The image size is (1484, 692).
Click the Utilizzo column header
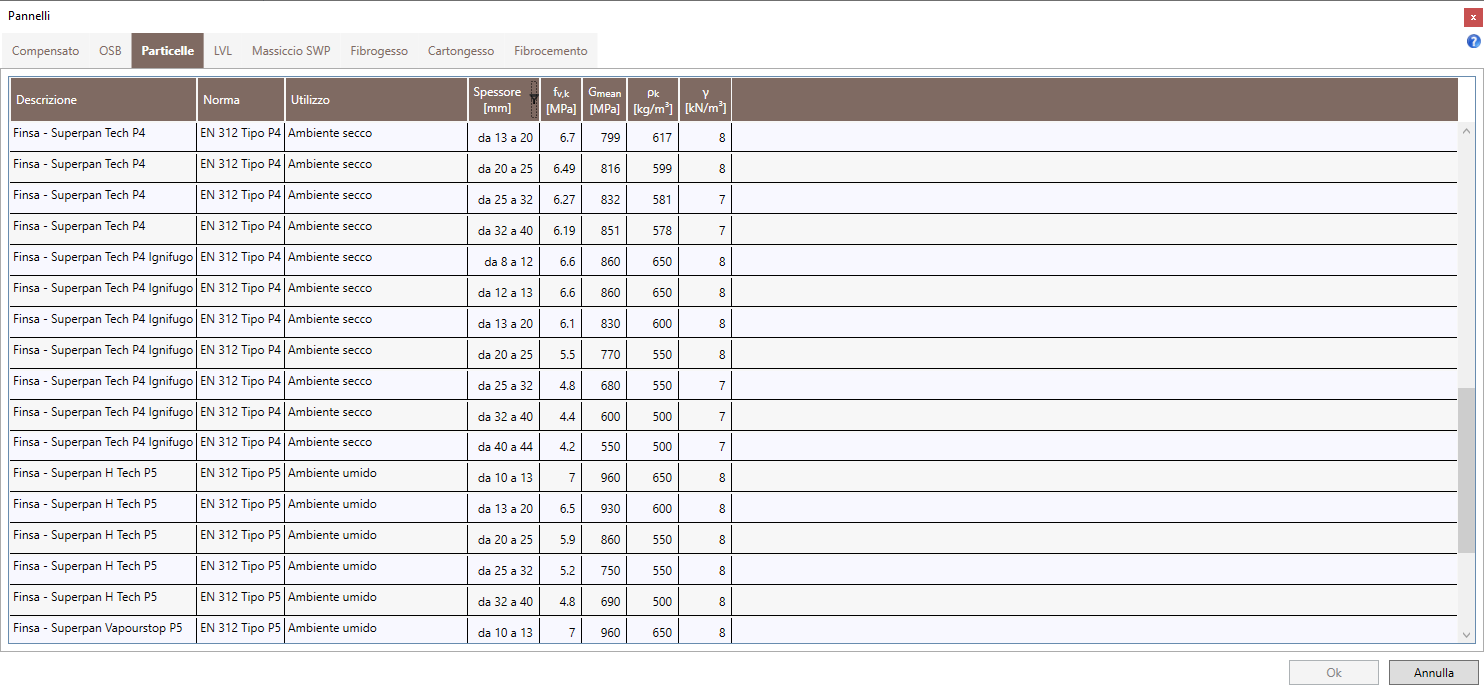[376, 100]
